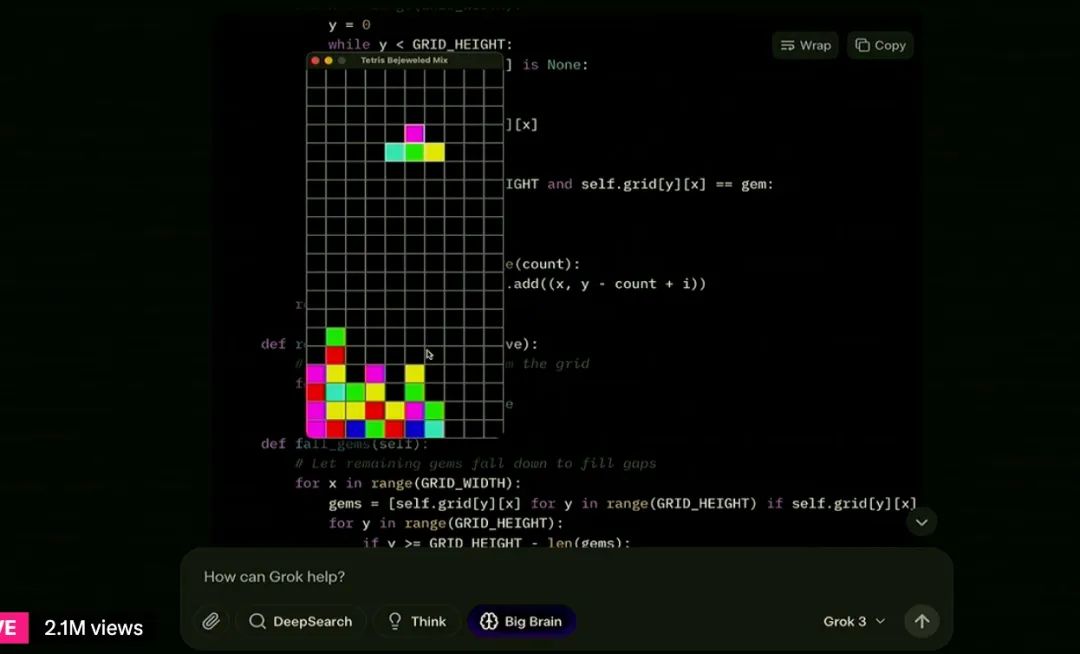
Task: Send message with the up arrow button
Action: point(922,622)
